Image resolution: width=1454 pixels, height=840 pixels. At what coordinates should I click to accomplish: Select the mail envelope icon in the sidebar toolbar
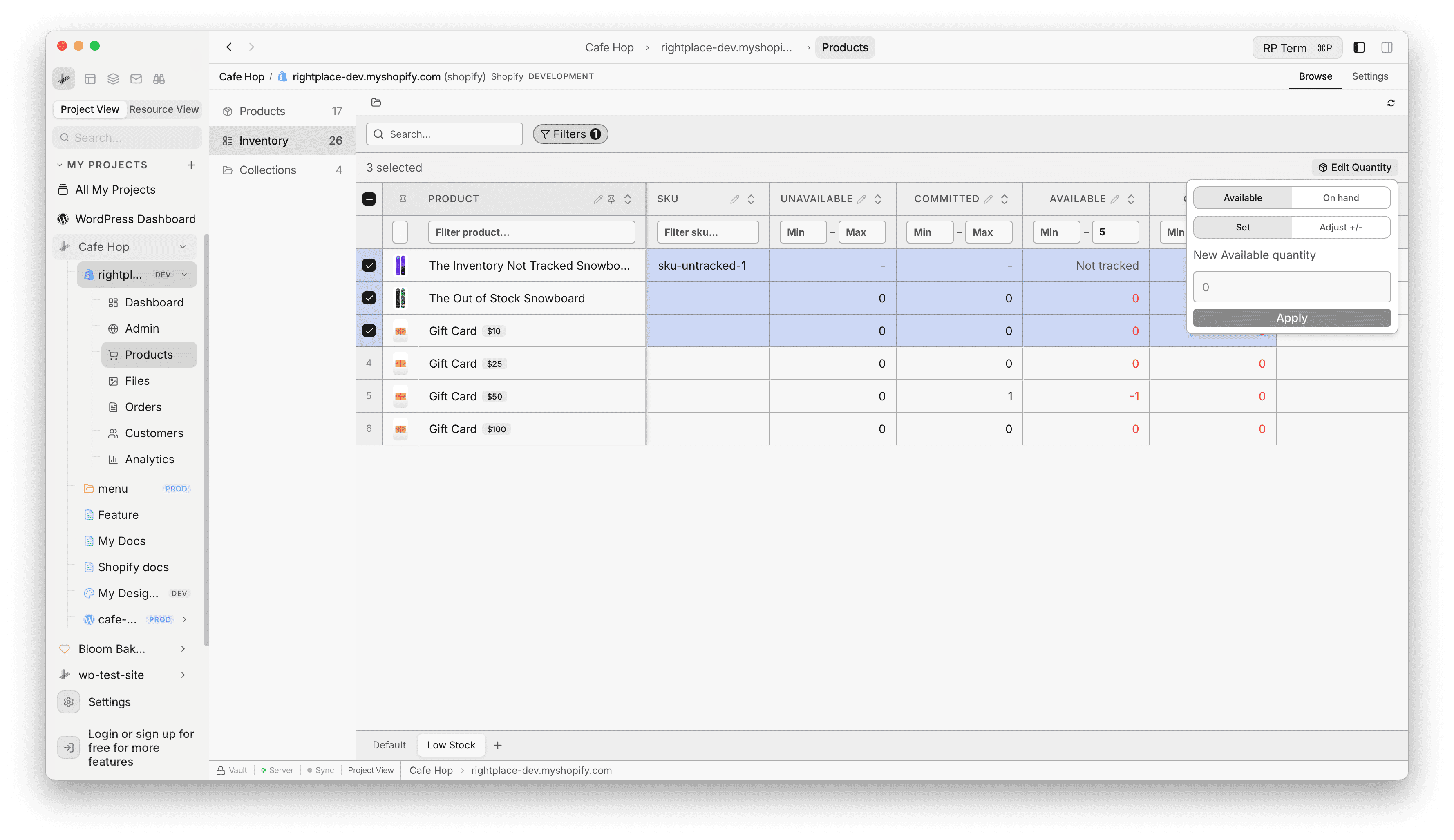pos(136,78)
